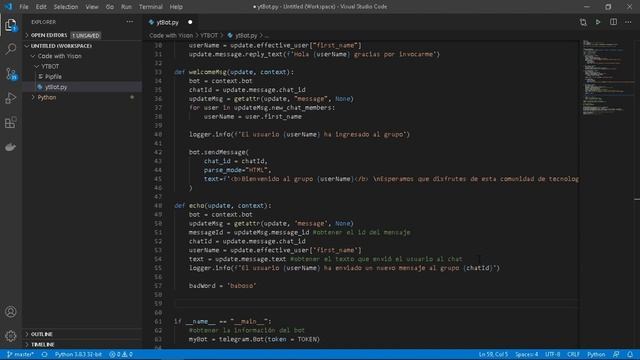This screenshot has width=640, height=360.
Task: Open the Docker view icon
Action: [11, 147]
